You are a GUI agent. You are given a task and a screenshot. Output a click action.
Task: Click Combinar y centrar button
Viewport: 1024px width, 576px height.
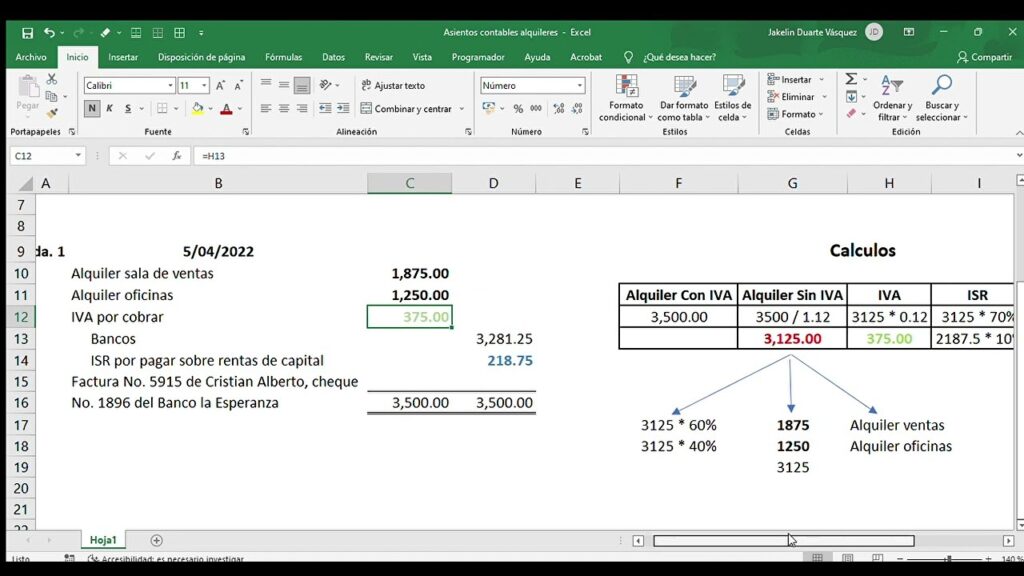(406, 108)
